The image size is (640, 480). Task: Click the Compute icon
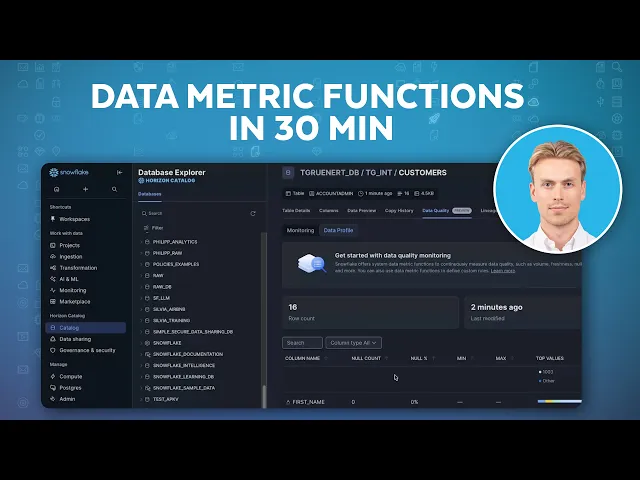point(53,376)
